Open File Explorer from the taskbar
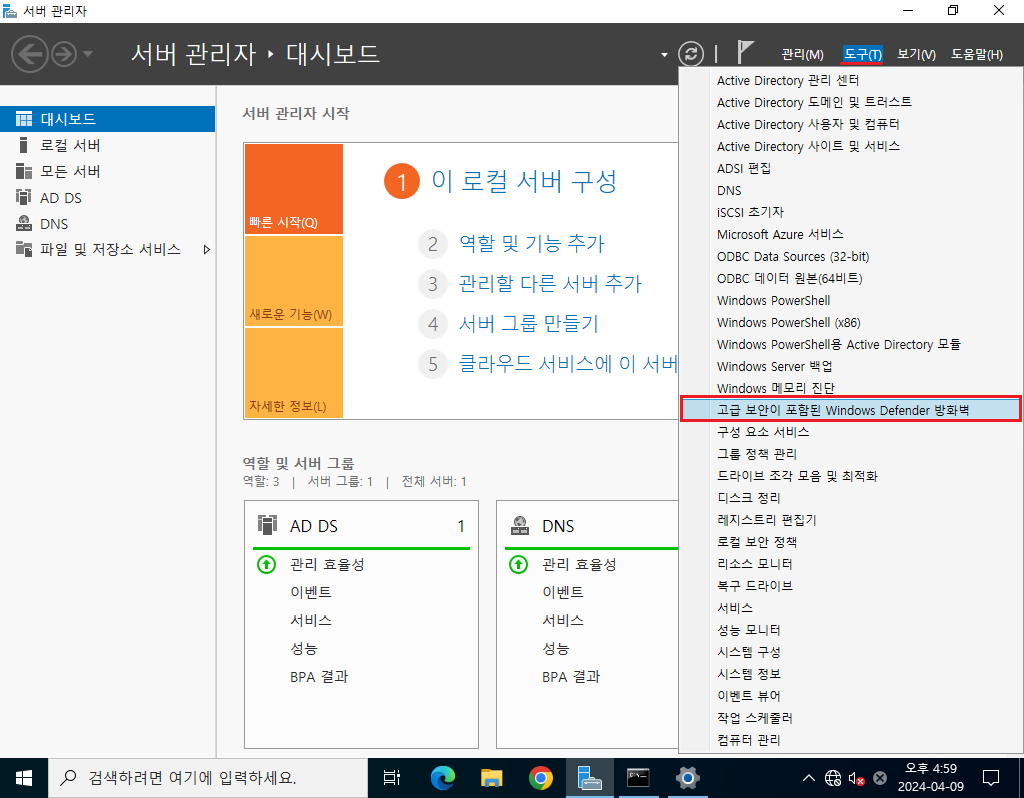 pyautogui.click(x=492, y=778)
